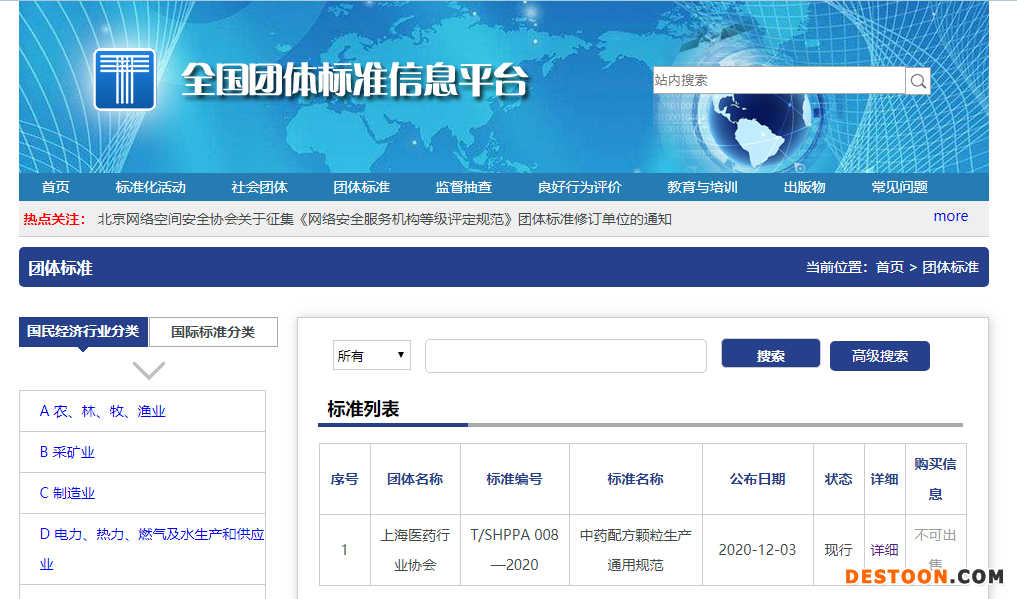Open the 北京网络空间安全协会 notice headline

pos(384,219)
